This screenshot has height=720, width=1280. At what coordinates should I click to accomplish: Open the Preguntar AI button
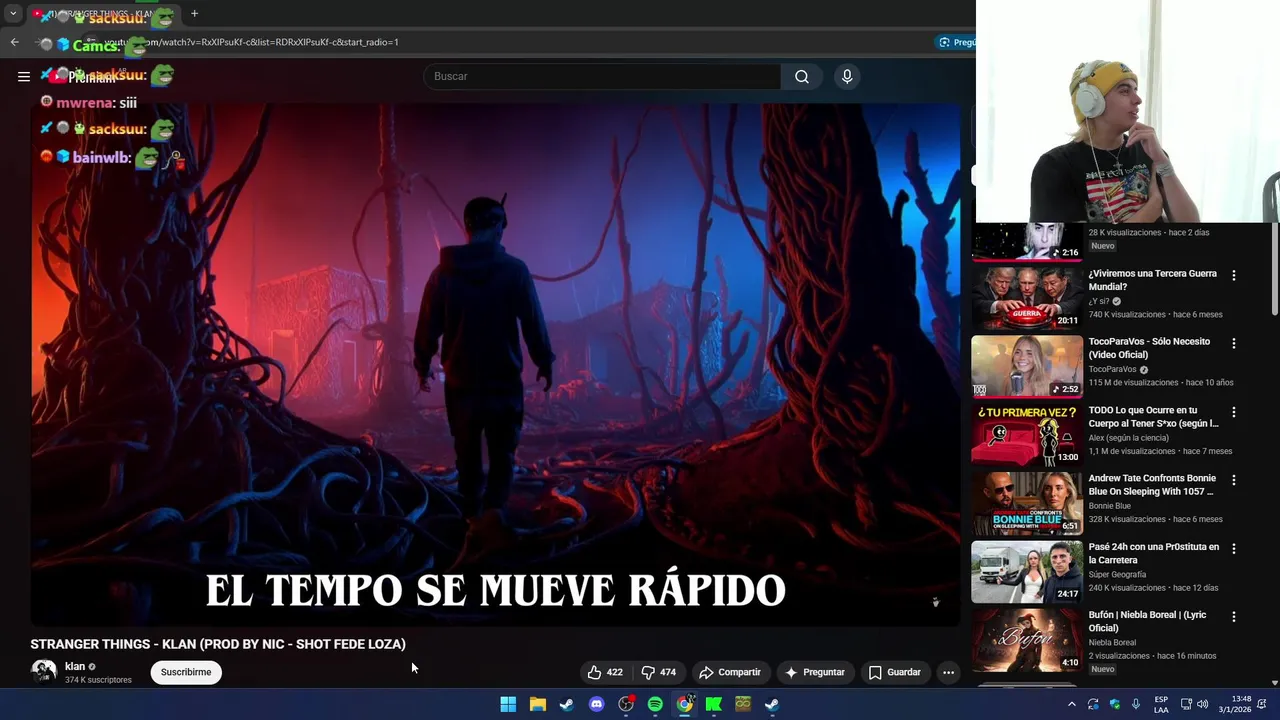(x=815, y=672)
